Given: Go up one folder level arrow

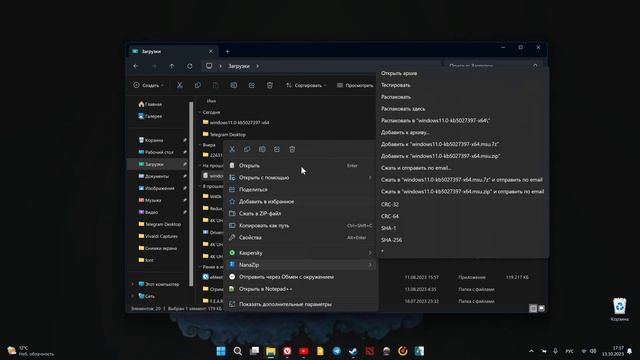Looking at the screenshot, I should (172, 66).
